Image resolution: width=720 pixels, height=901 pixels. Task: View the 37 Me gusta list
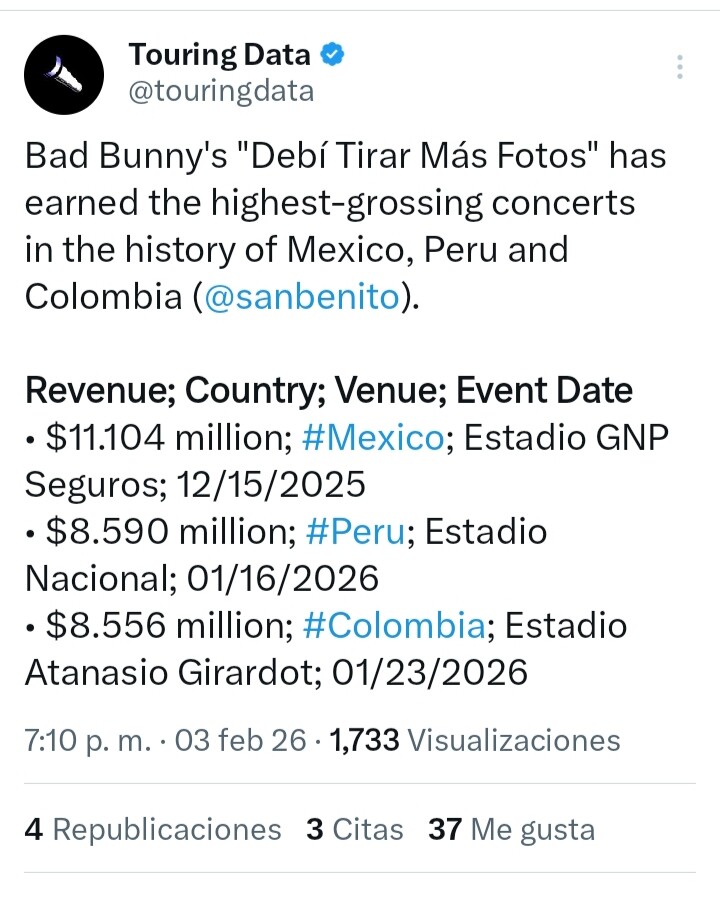coord(511,829)
